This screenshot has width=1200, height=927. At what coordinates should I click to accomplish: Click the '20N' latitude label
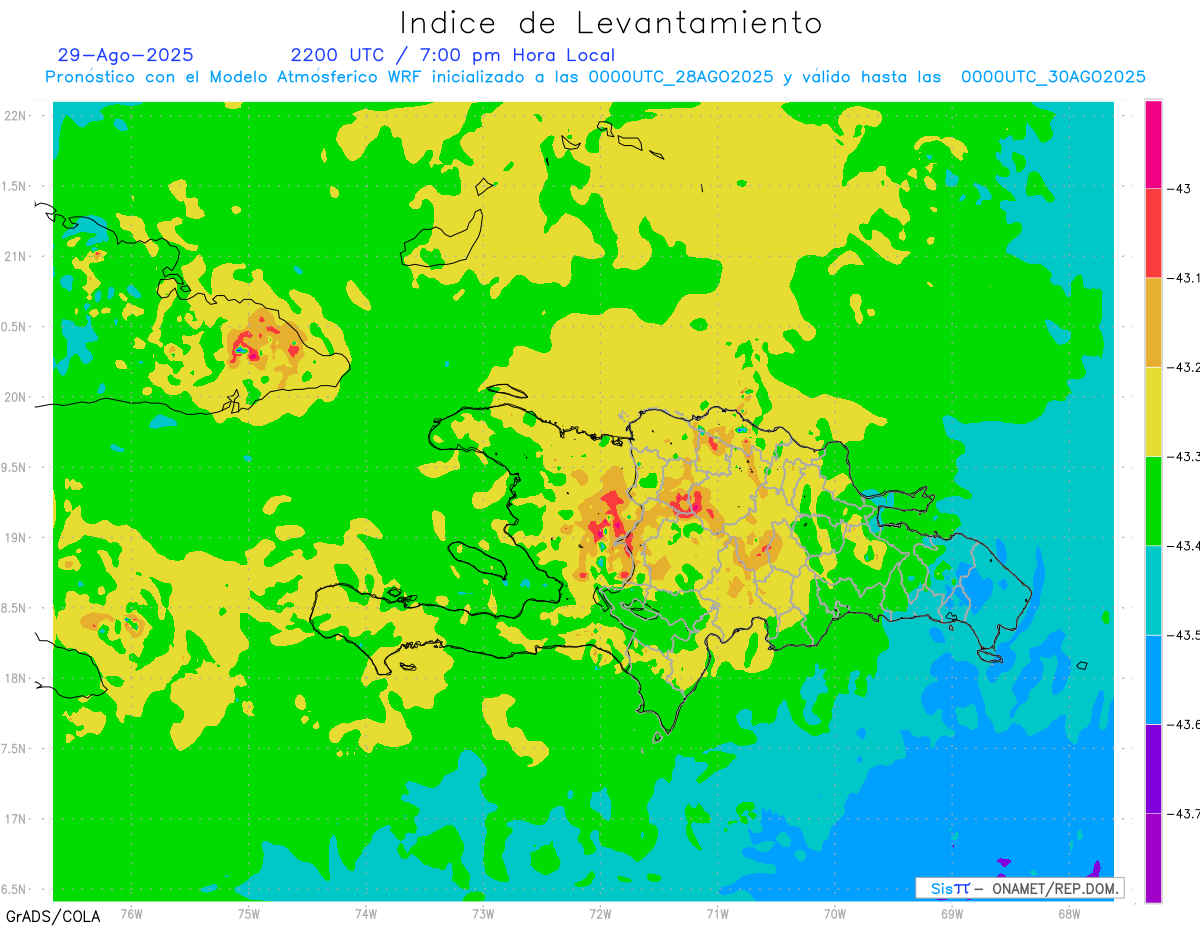tap(16, 397)
